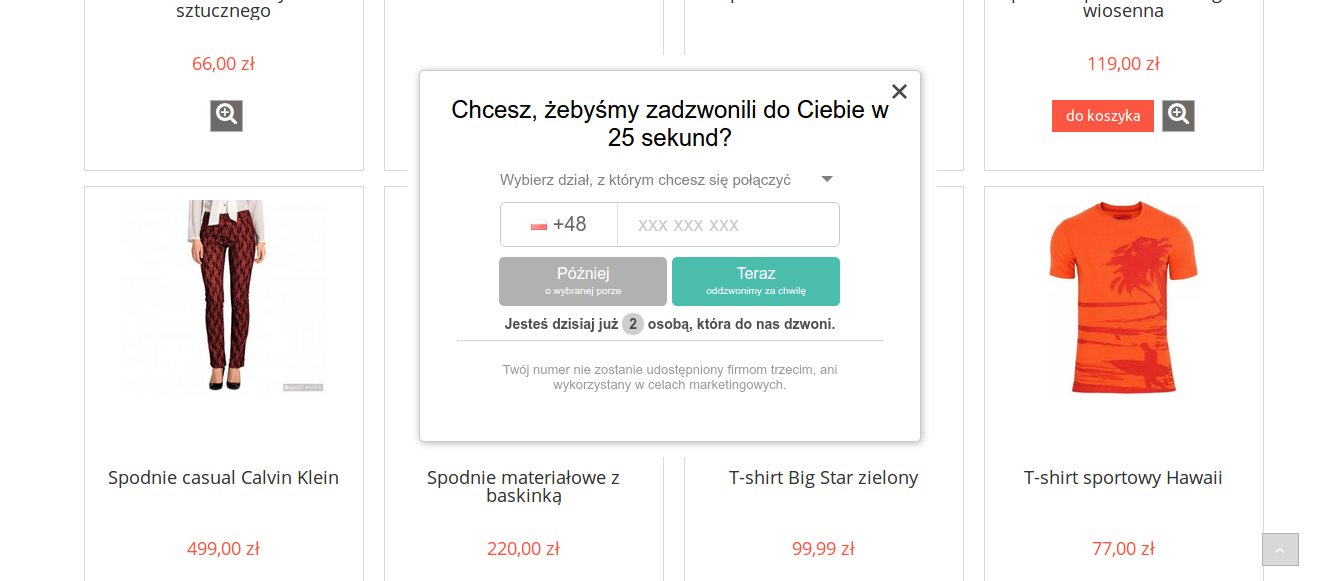The width and height of the screenshot is (1344, 581).
Task: Click the Polish flag country selector
Action: 539,226
